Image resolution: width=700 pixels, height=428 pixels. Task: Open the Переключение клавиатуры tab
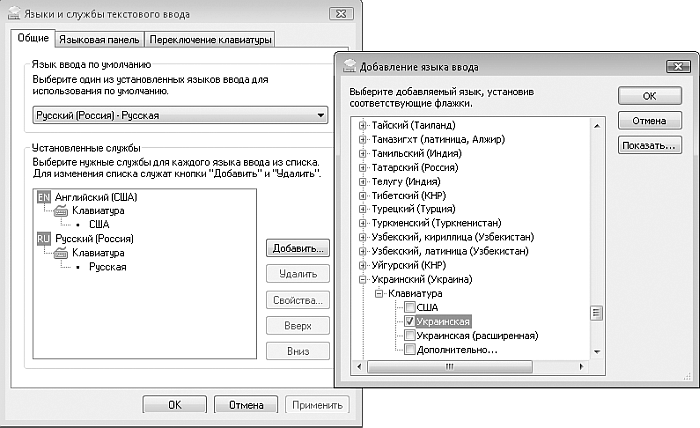[210, 40]
